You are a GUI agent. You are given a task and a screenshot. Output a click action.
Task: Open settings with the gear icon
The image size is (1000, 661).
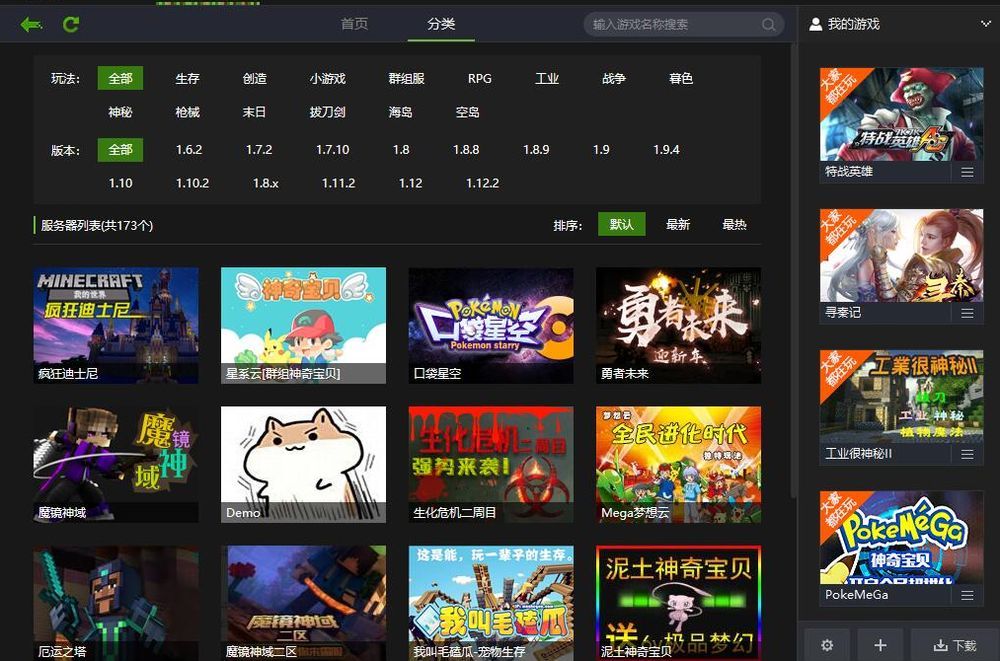click(x=827, y=645)
